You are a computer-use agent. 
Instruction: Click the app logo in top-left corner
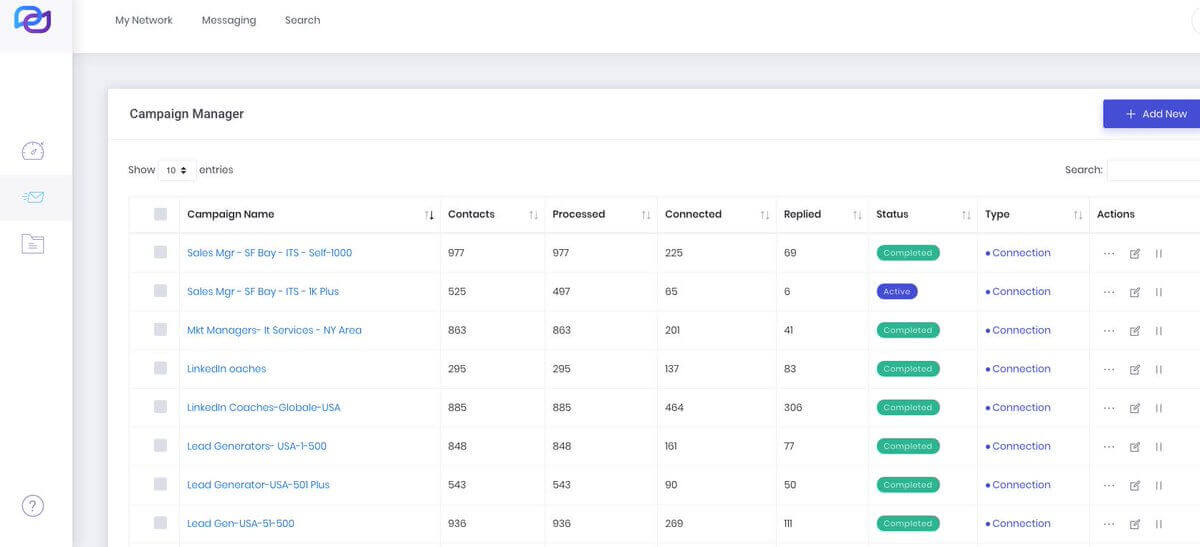coord(32,20)
